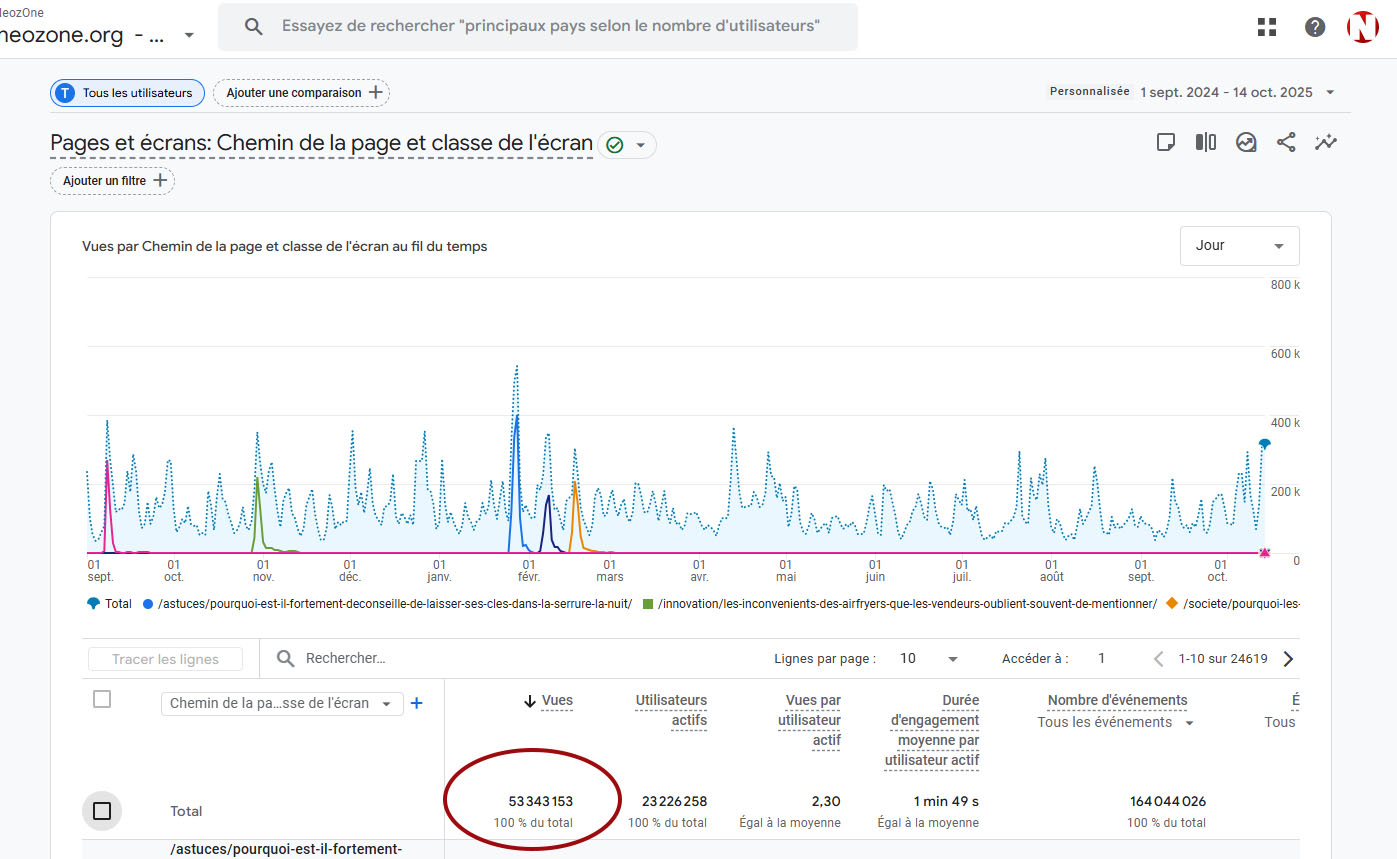Expand the Jour granularity dropdown
1397x859 pixels.
click(x=1239, y=246)
